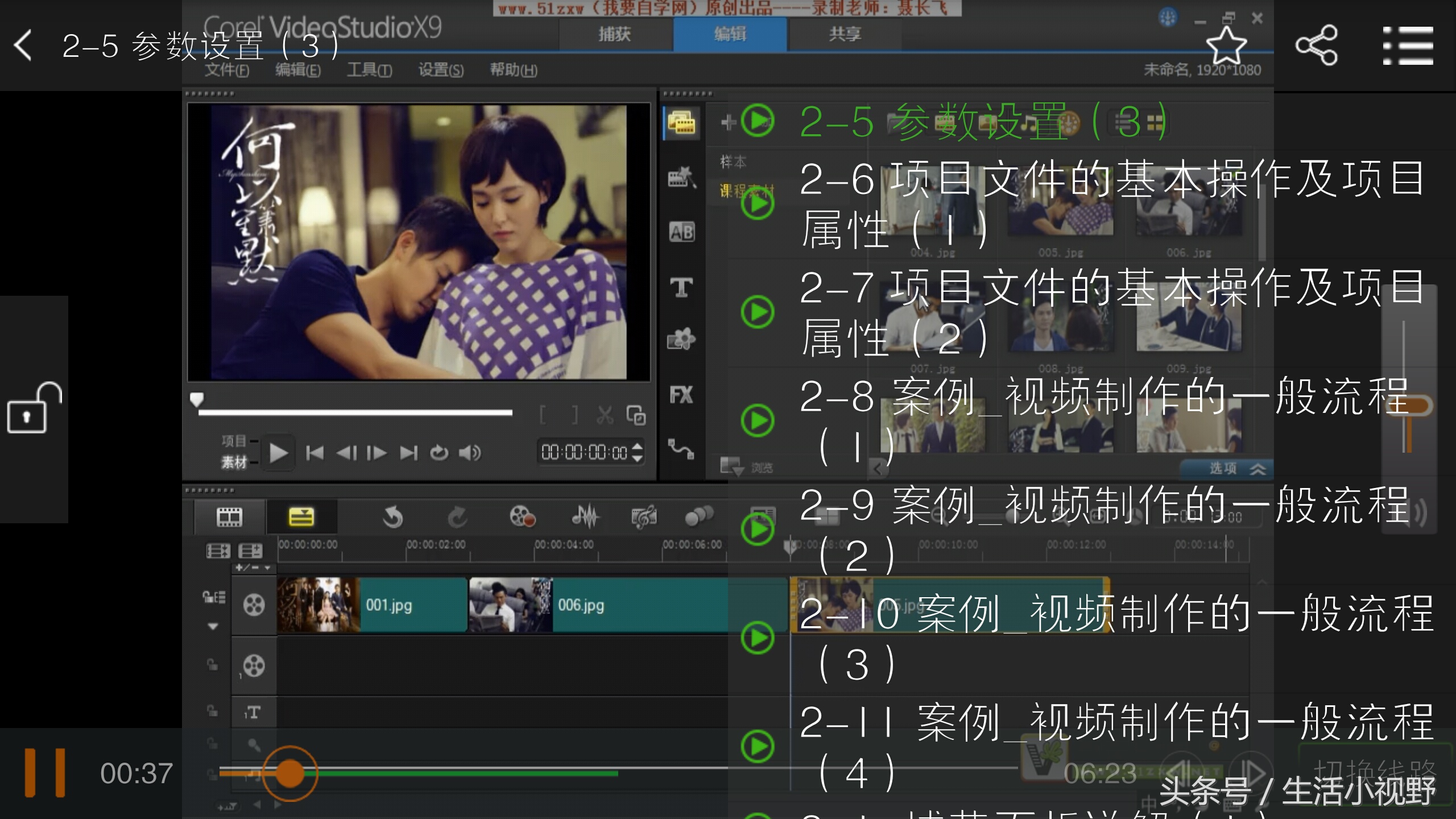Step to the previous frame
The image size is (1456, 819).
346,453
